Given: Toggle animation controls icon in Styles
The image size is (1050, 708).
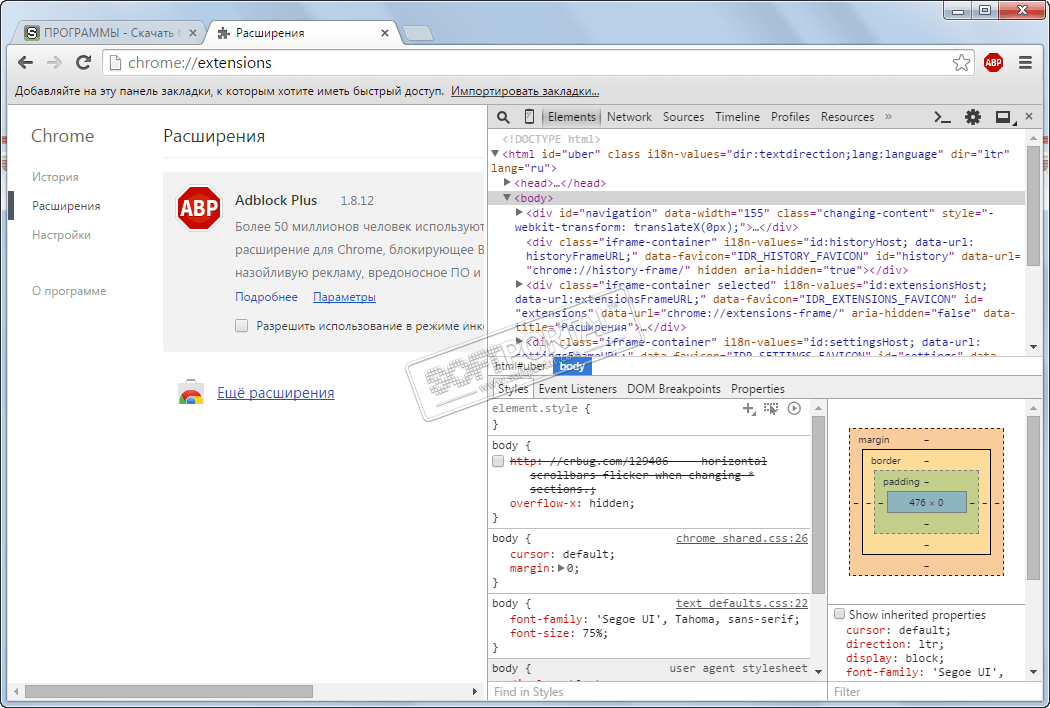Looking at the screenshot, I should coord(794,409).
